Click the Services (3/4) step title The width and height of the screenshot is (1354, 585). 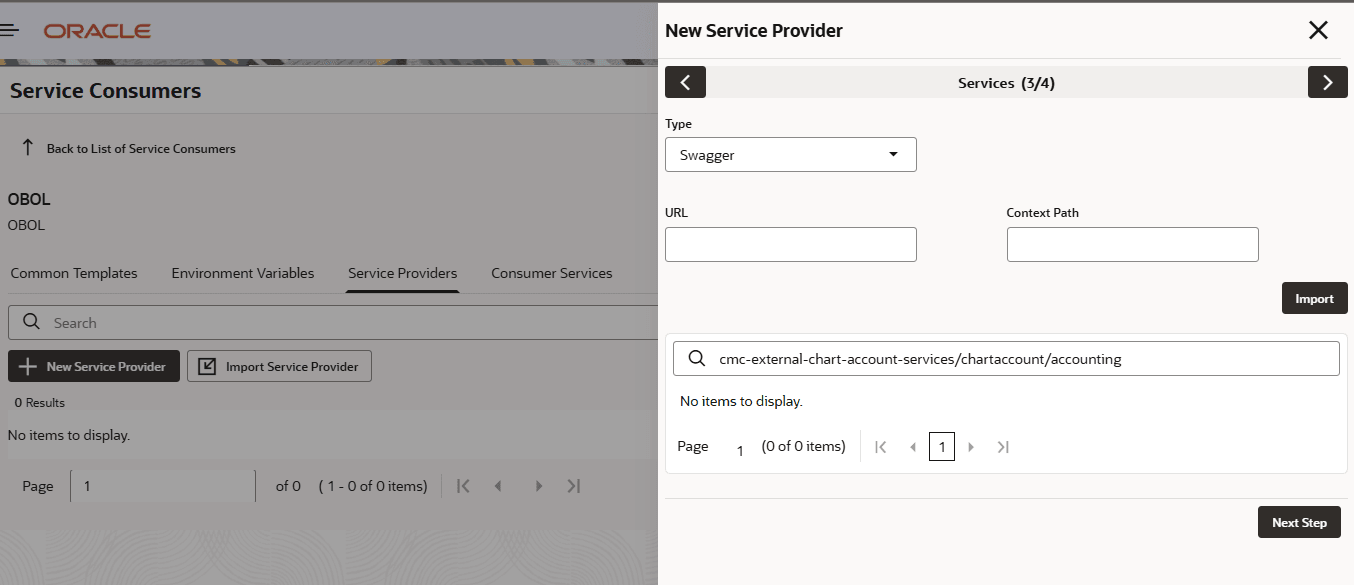tap(1006, 83)
